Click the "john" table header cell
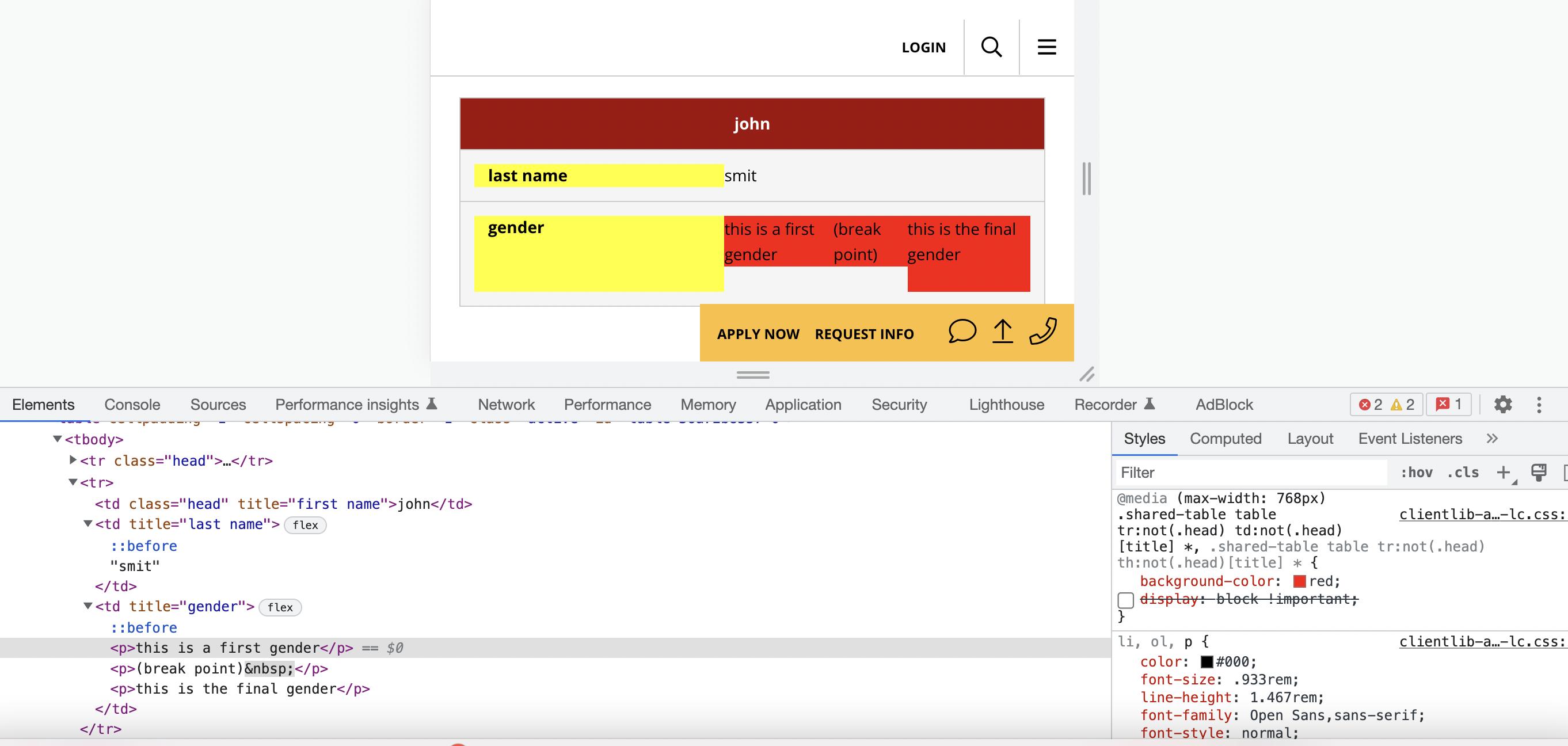Image resolution: width=1568 pixels, height=746 pixels. (752, 124)
